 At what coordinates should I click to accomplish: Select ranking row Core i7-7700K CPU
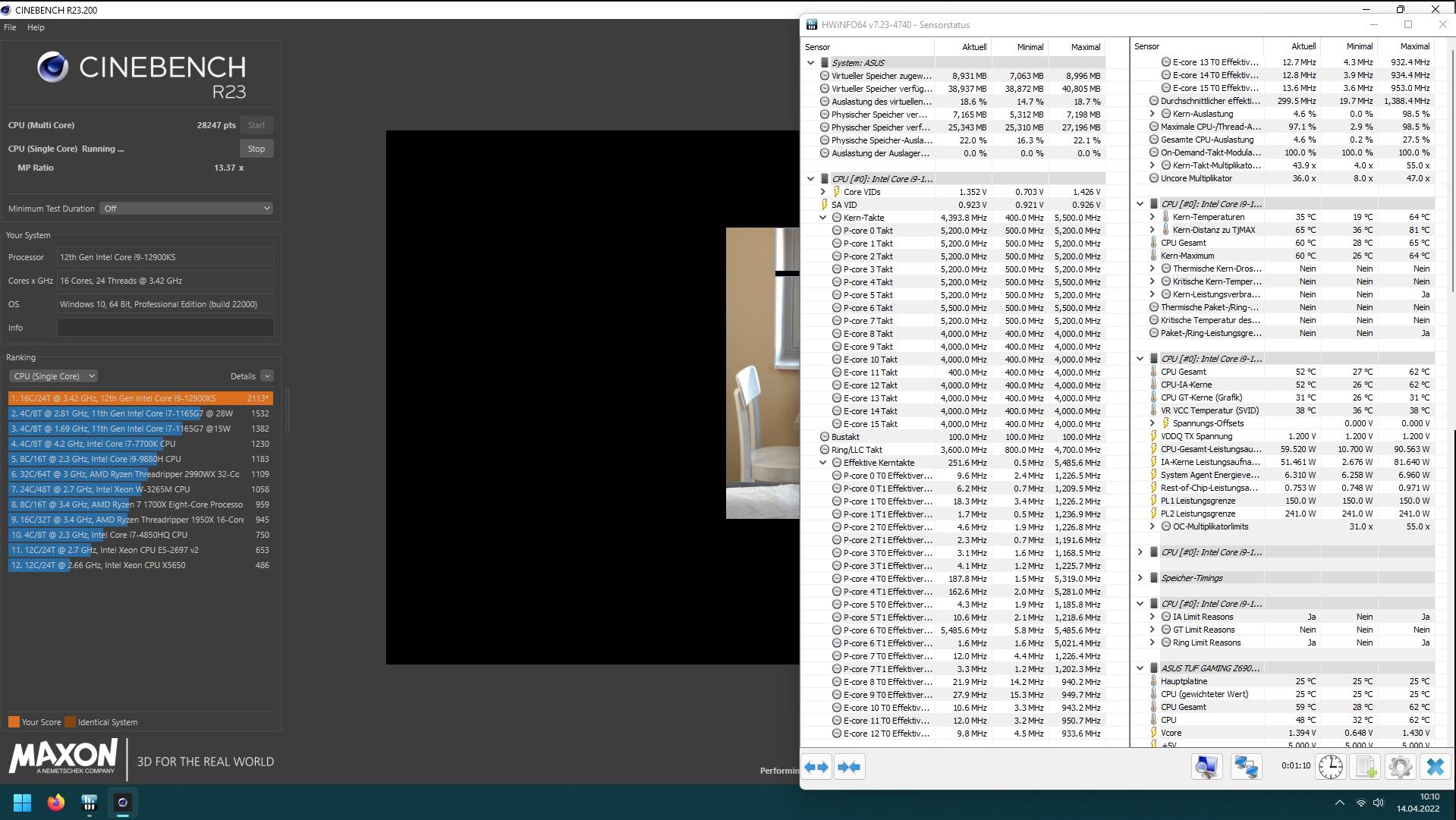[x=140, y=444]
